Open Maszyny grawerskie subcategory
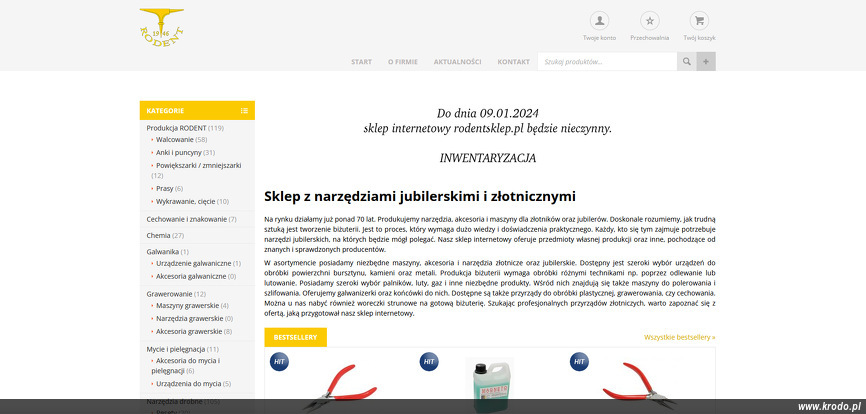 pyautogui.click(x=187, y=306)
